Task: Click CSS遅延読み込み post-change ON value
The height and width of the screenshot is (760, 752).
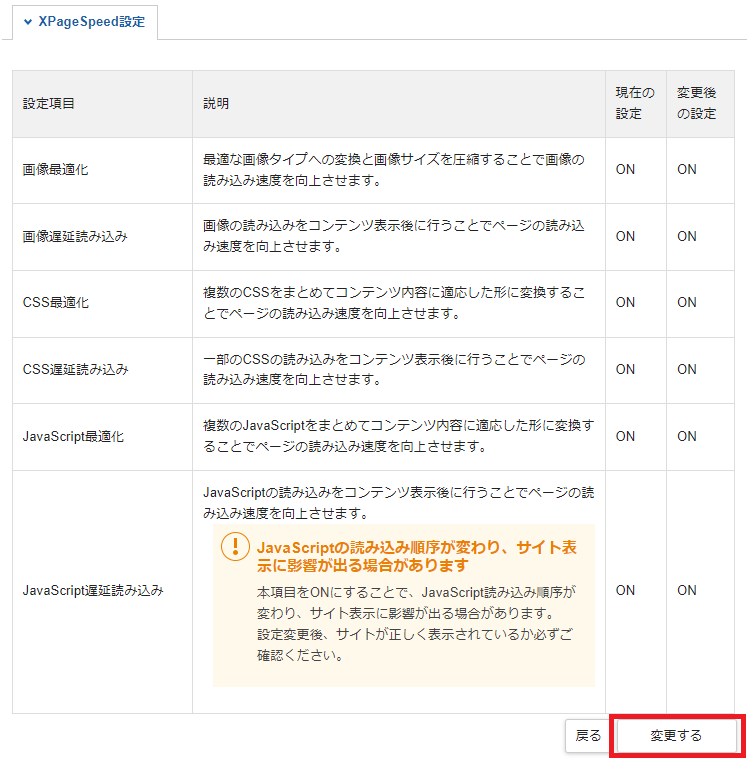Action: tap(687, 369)
